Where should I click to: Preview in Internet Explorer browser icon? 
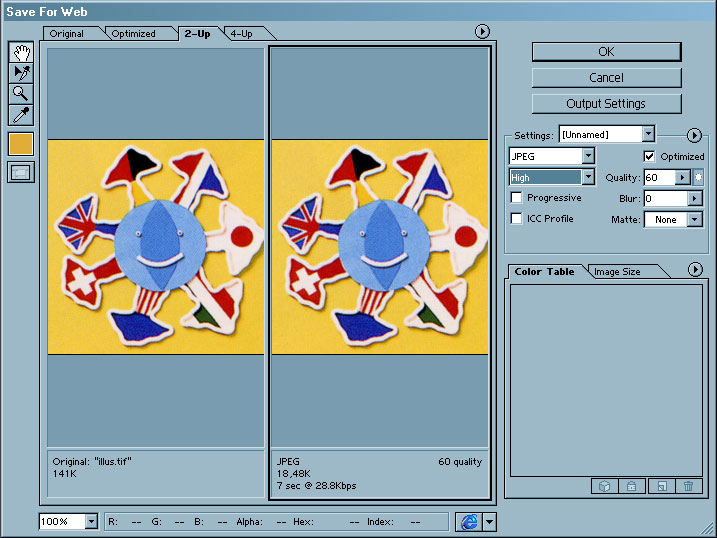coord(469,522)
